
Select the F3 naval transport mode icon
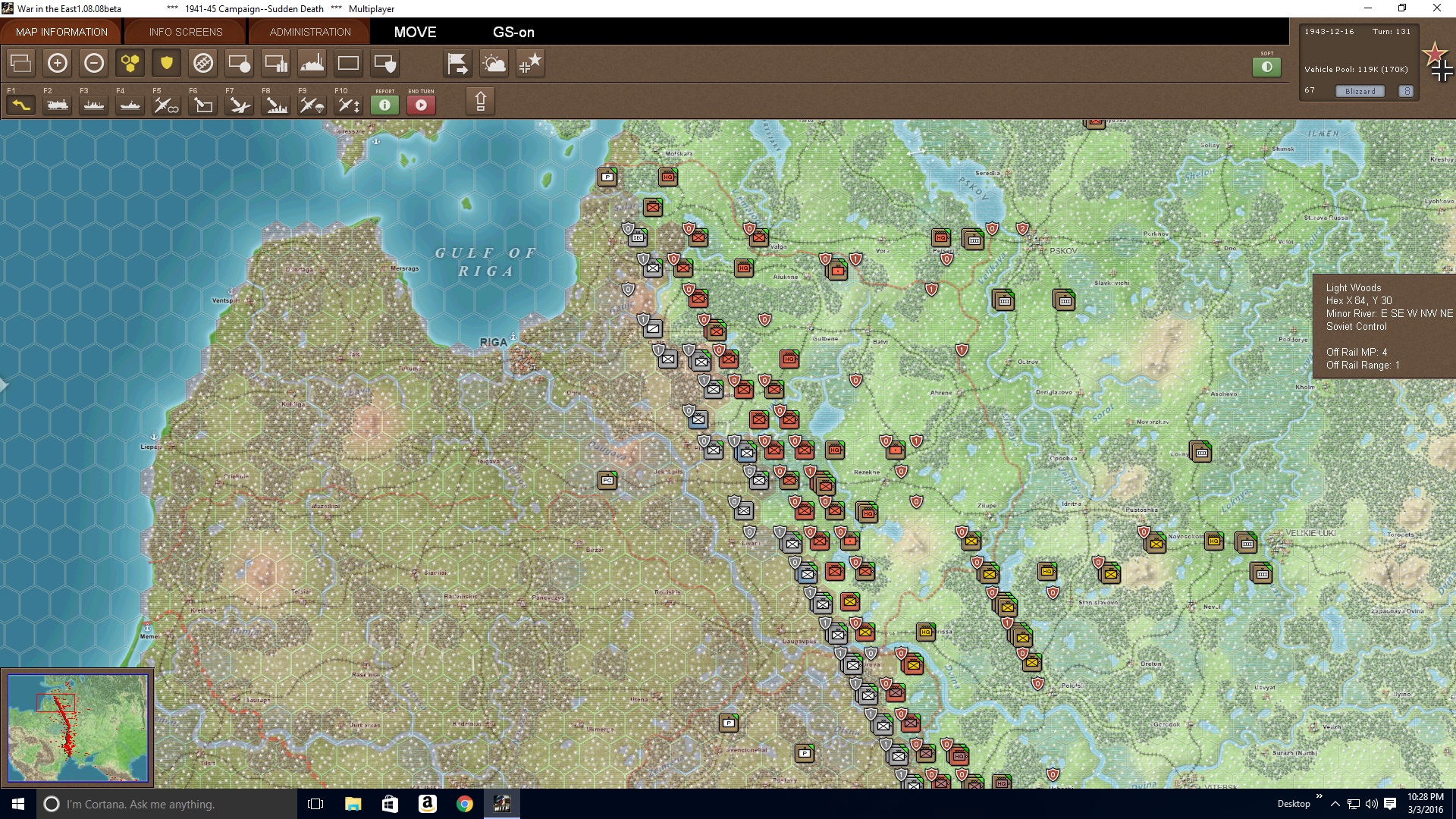(x=93, y=105)
